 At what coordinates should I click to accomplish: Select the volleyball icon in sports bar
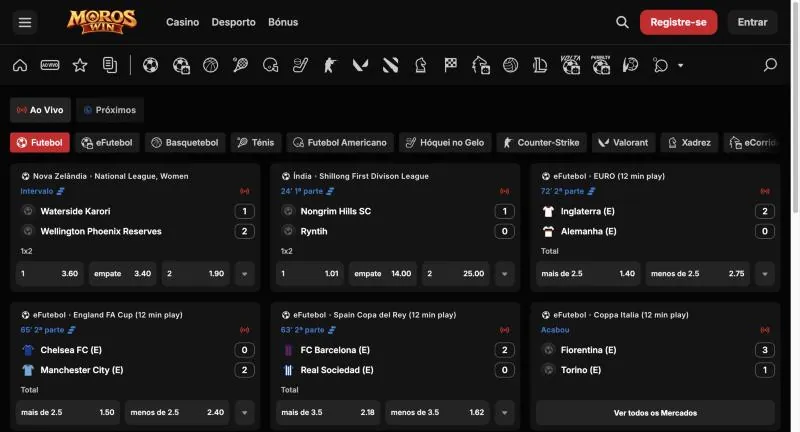tap(510, 65)
